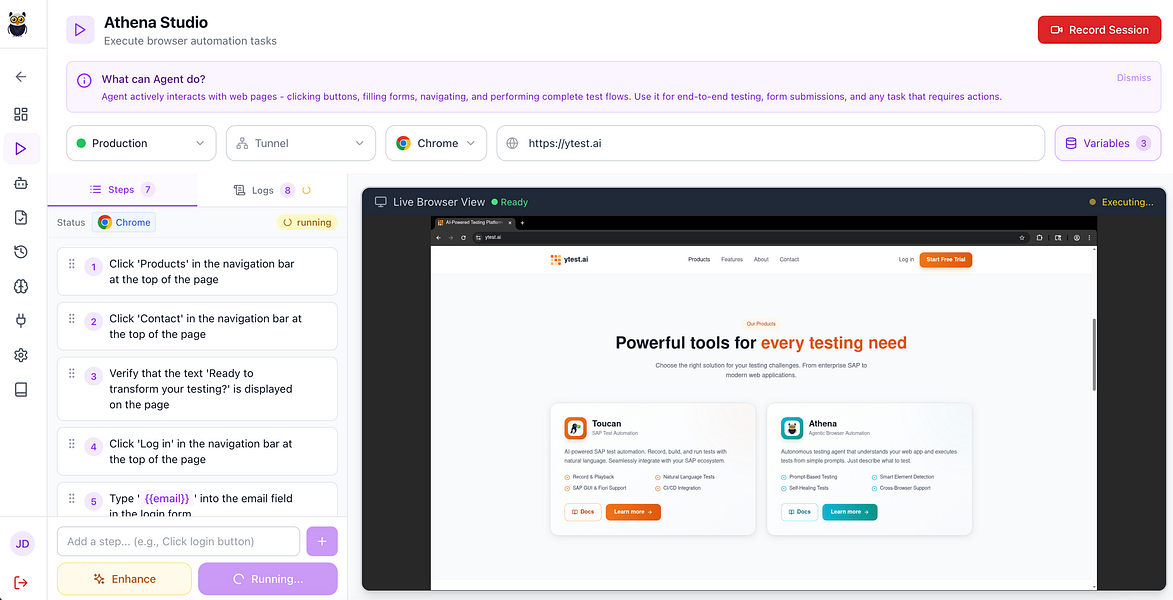Select the play/studio icon in the sidebar
The width and height of the screenshot is (1173, 600).
(x=21, y=149)
